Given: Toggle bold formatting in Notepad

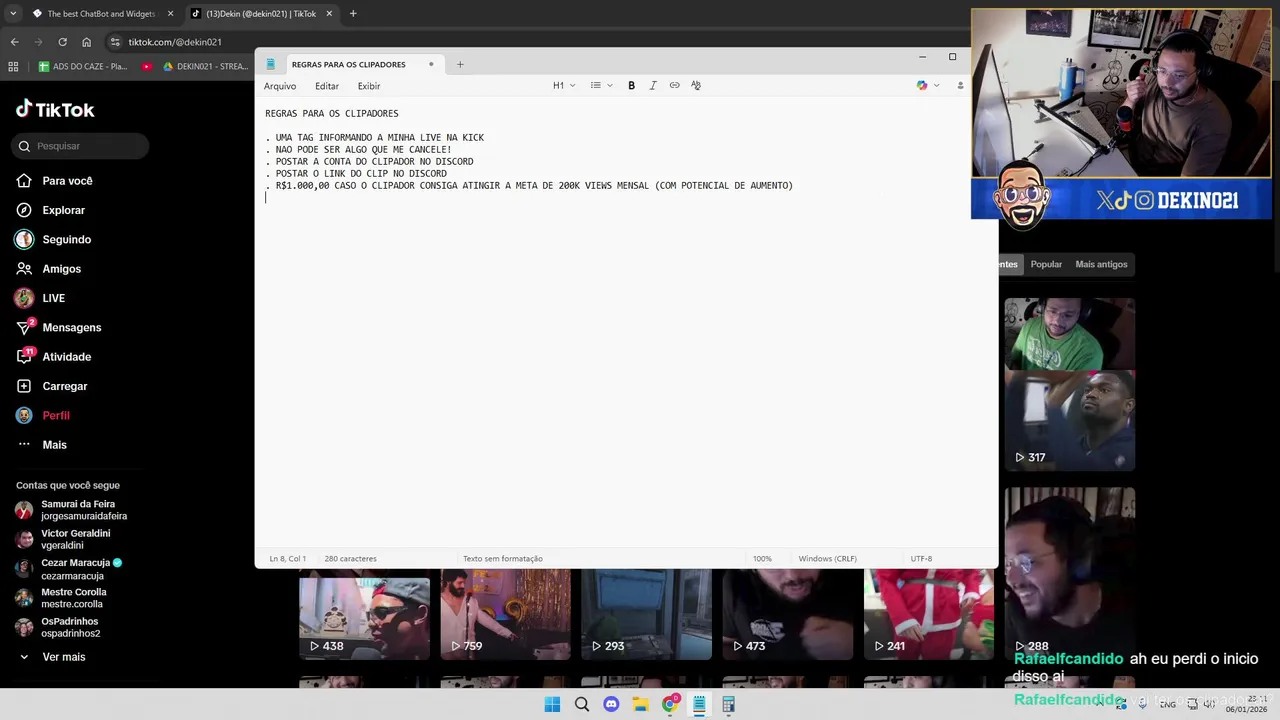Looking at the screenshot, I should 631,86.
